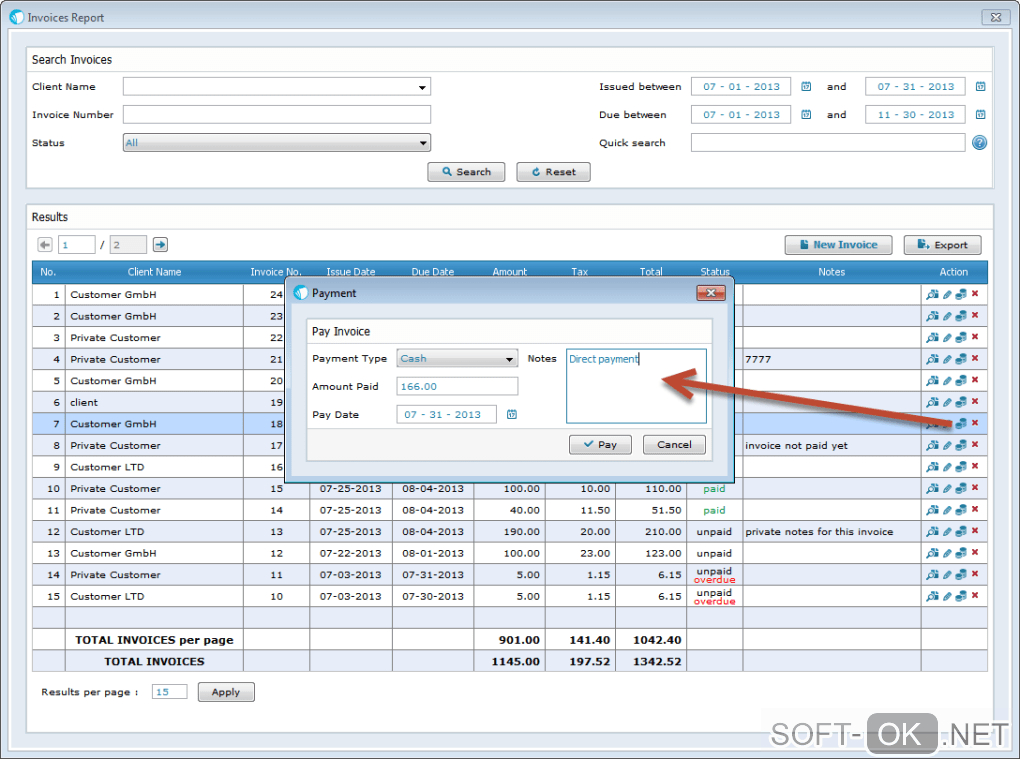Click the Notes column header
The height and width of the screenshot is (759, 1020).
point(831,272)
